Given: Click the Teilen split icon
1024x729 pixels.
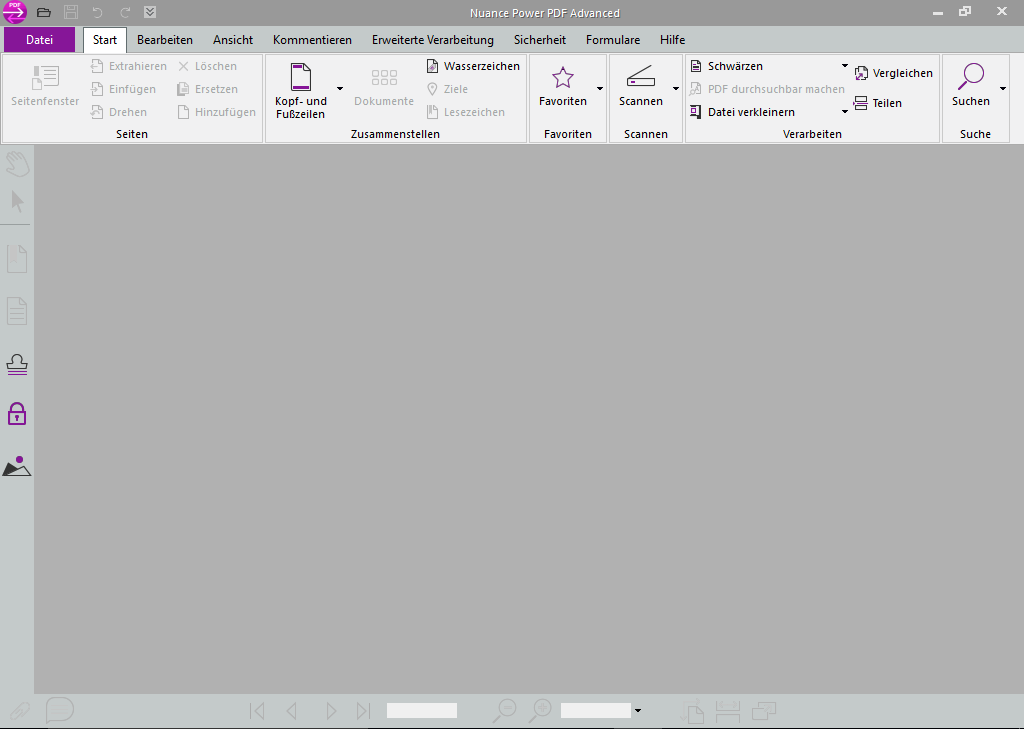Looking at the screenshot, I should point(861,103).
